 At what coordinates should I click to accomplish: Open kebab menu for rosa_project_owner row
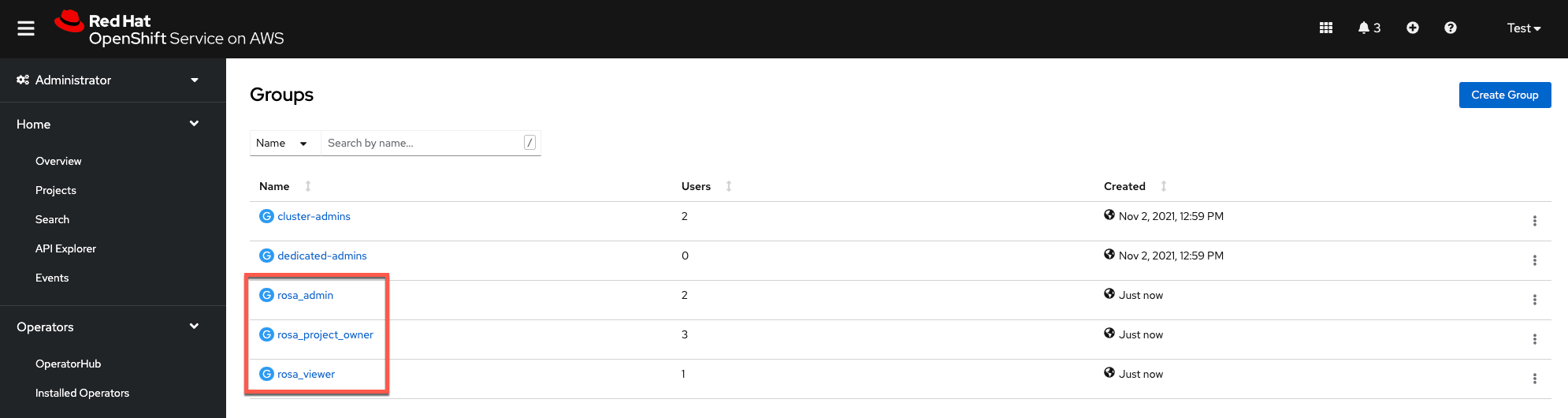[1535, 339]
